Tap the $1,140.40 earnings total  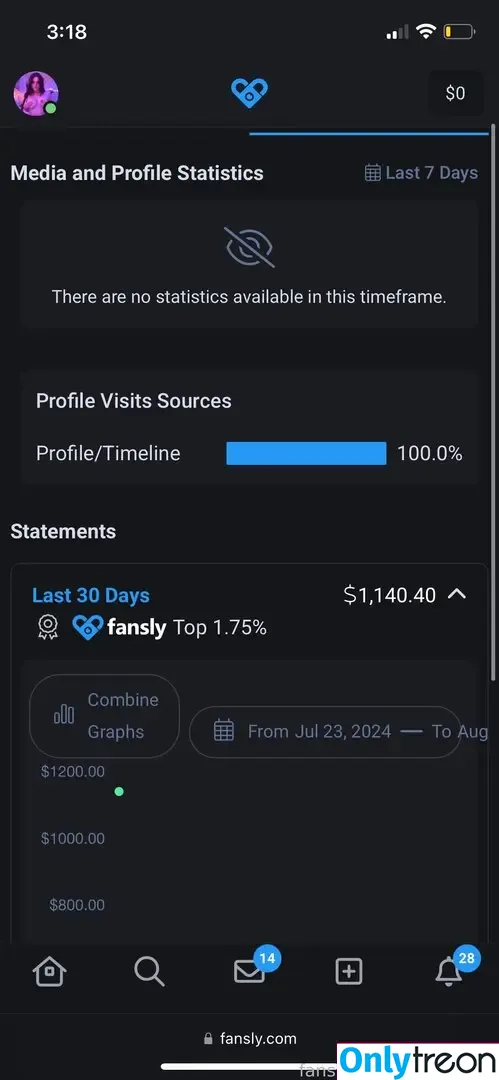[389, 595]
